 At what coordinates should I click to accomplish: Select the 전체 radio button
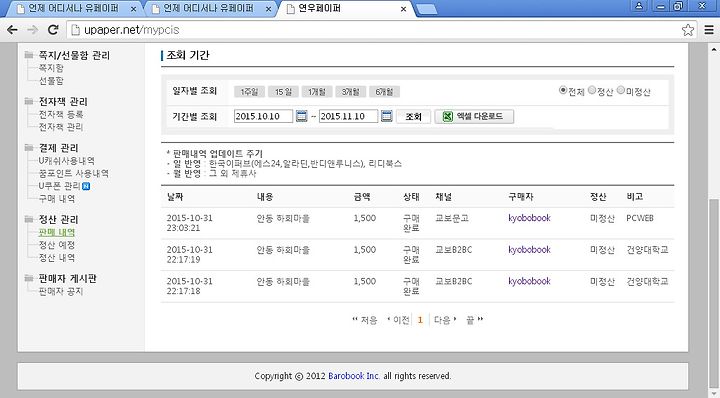point(562,90)
